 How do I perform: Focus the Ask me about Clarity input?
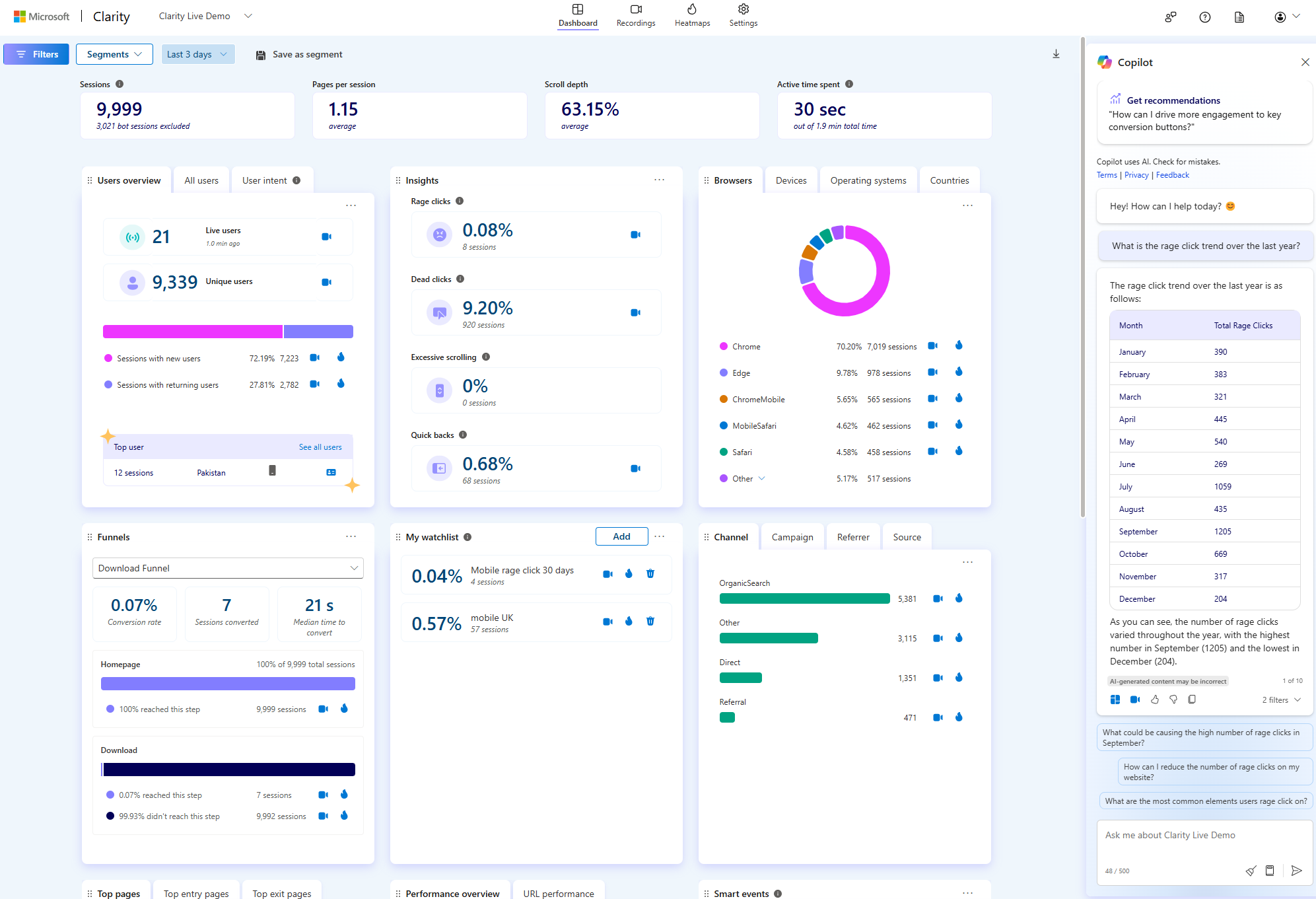pyautogui.click(x=1204, y=836)
